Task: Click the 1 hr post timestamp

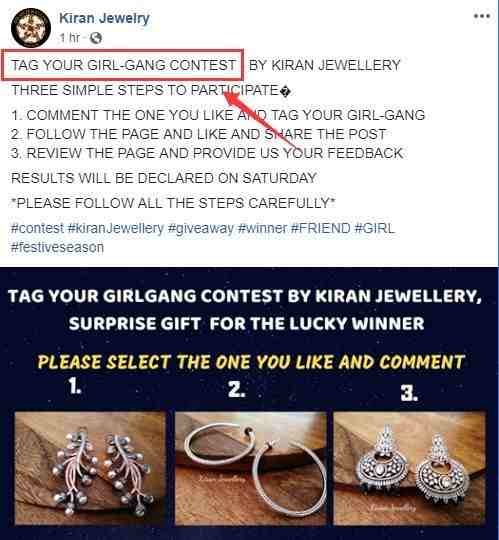Action: coord(70,38)
